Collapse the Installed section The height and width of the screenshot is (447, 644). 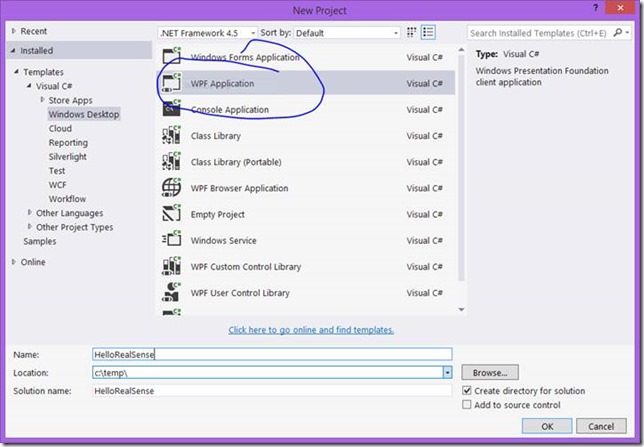pos(13,51)
